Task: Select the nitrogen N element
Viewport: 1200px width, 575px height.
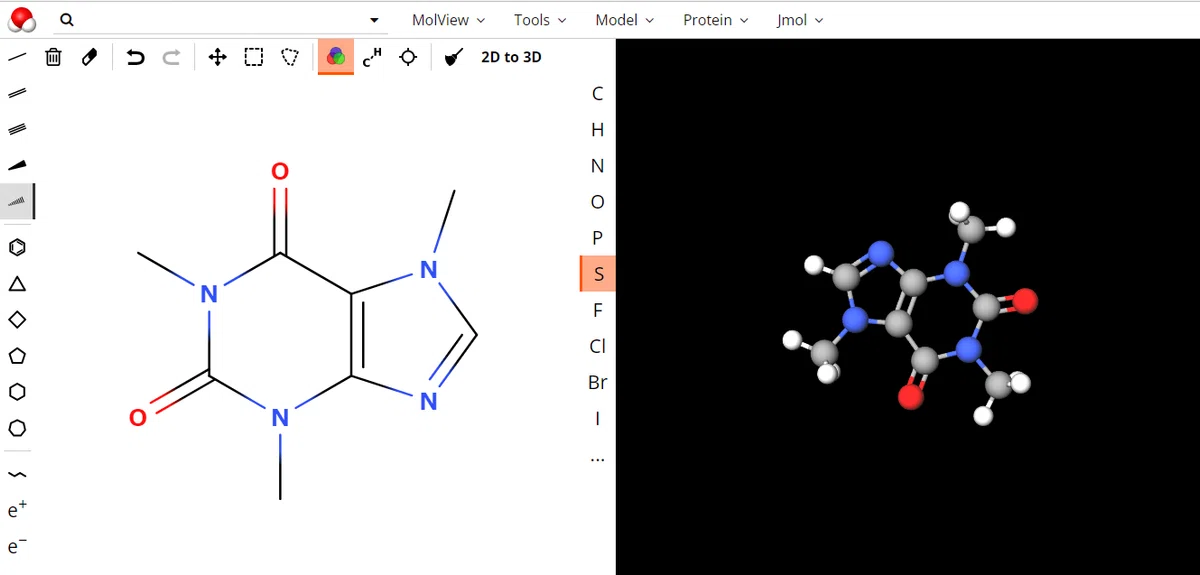Action: tap(598, 166)
